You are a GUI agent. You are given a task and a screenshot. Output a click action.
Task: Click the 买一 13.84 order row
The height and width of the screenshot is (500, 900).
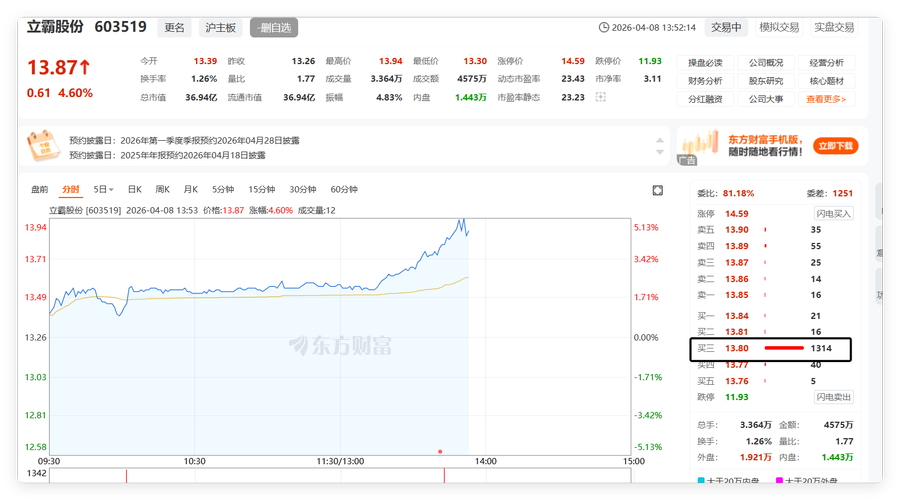[x=773, y=316]
